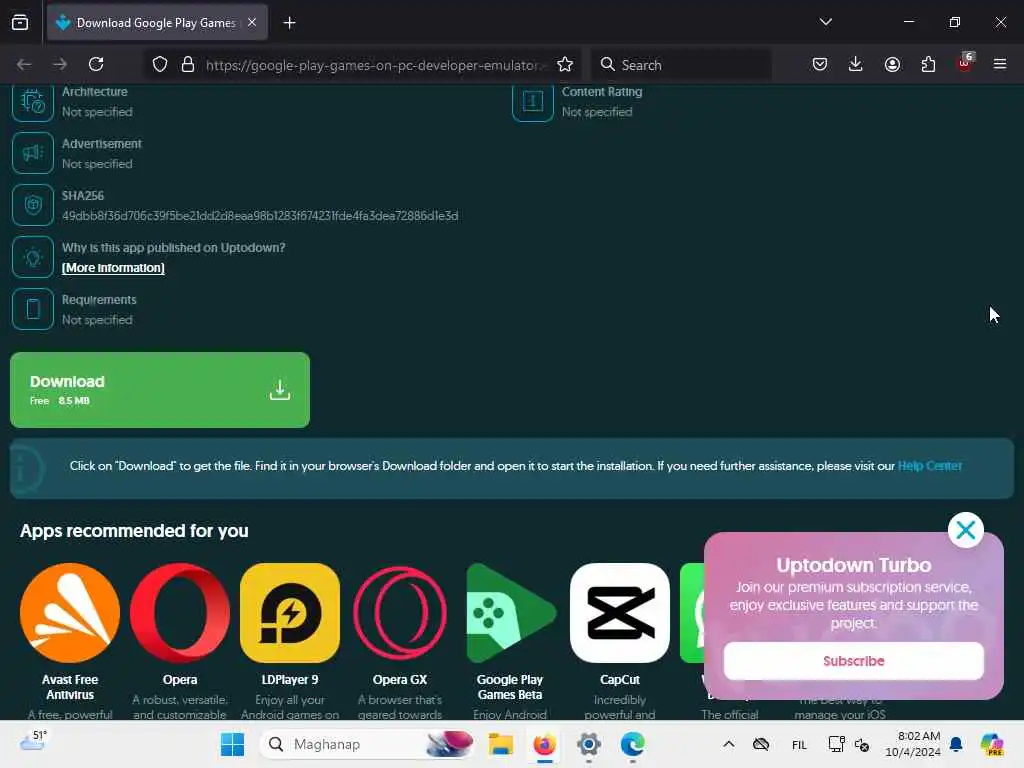This screenshot has width=1024, height=768.
Task: Open Microsoft Edge from taskbar
Action: click(632, 744)
